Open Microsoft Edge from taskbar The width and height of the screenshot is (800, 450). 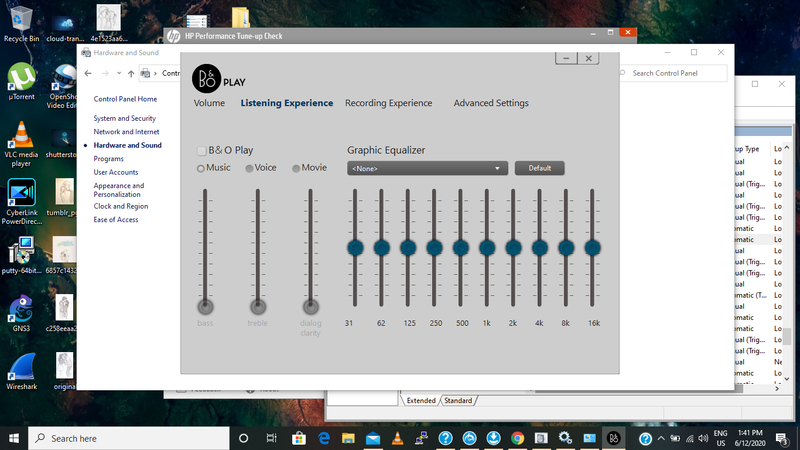click(x=324, y=438)
